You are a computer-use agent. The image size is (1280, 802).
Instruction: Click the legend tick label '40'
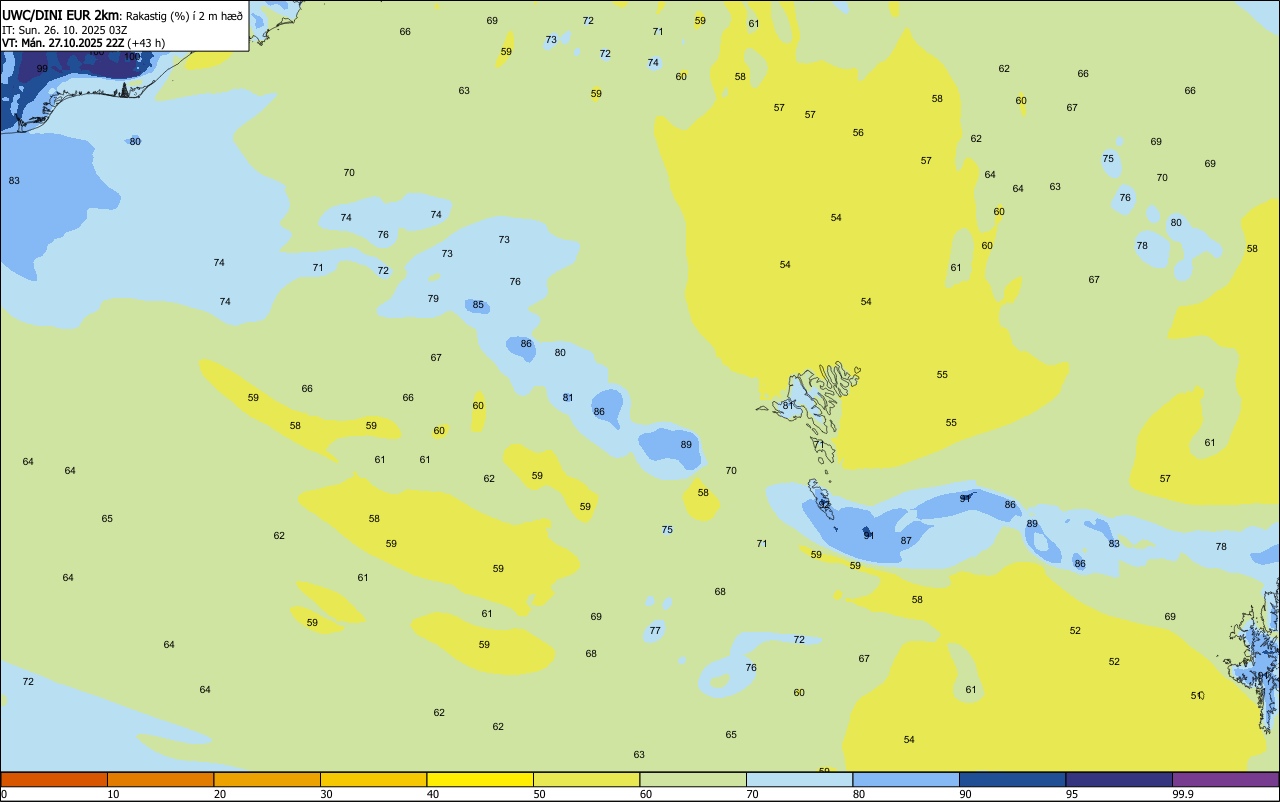(x=433, y=794)
